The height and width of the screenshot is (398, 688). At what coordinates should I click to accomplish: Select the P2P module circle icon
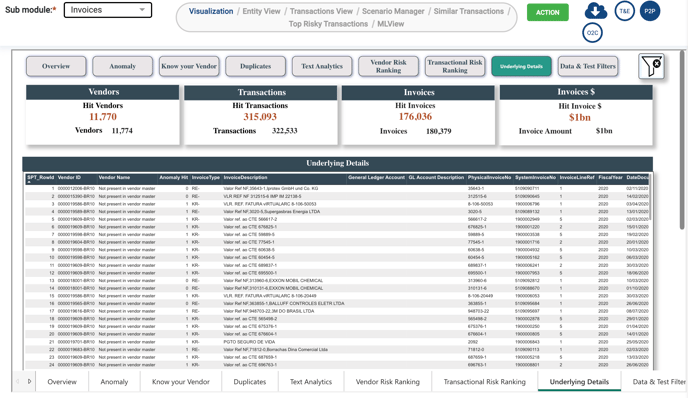pos(650,11)
